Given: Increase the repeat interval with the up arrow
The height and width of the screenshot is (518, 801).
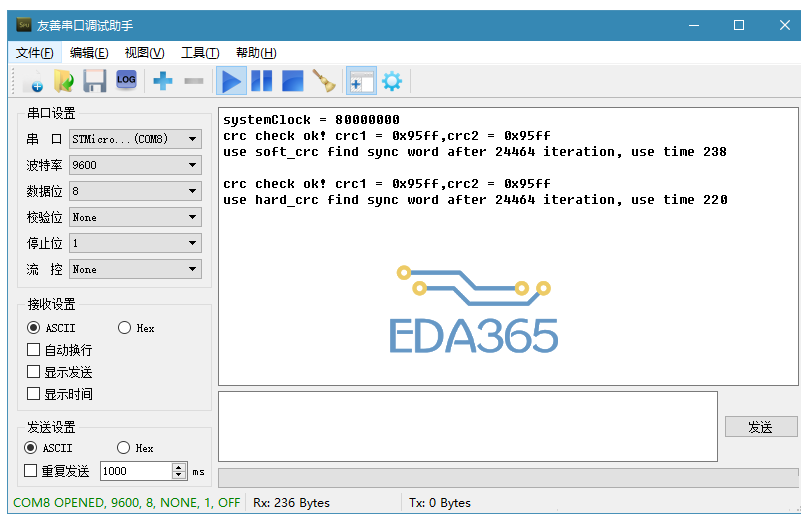Looking at the screenshot, I should 179,467.
